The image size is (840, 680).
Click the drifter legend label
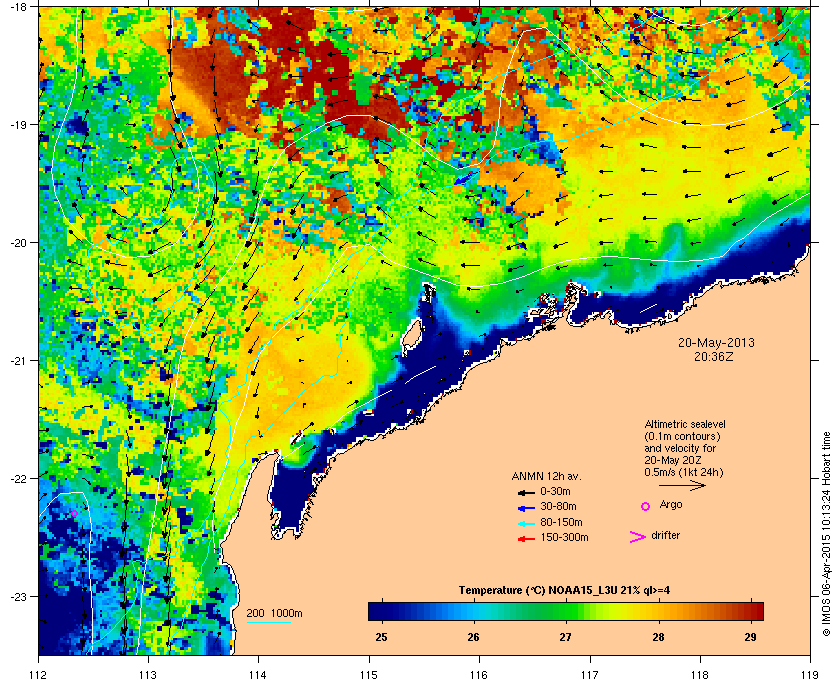coord(665,535)
